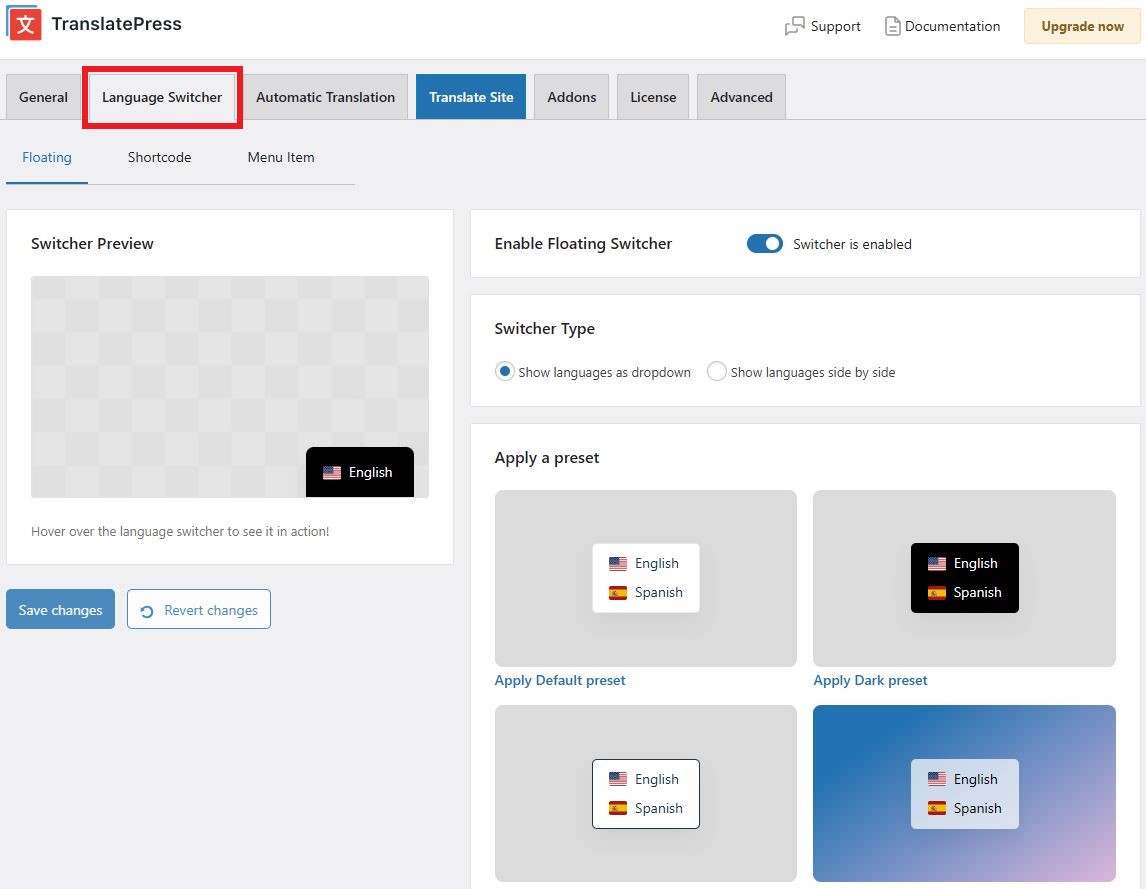Open the English dropdown switcher in preview
Image resolution: width=1146 pixels, height=889 pixels.
click(359, 472)
